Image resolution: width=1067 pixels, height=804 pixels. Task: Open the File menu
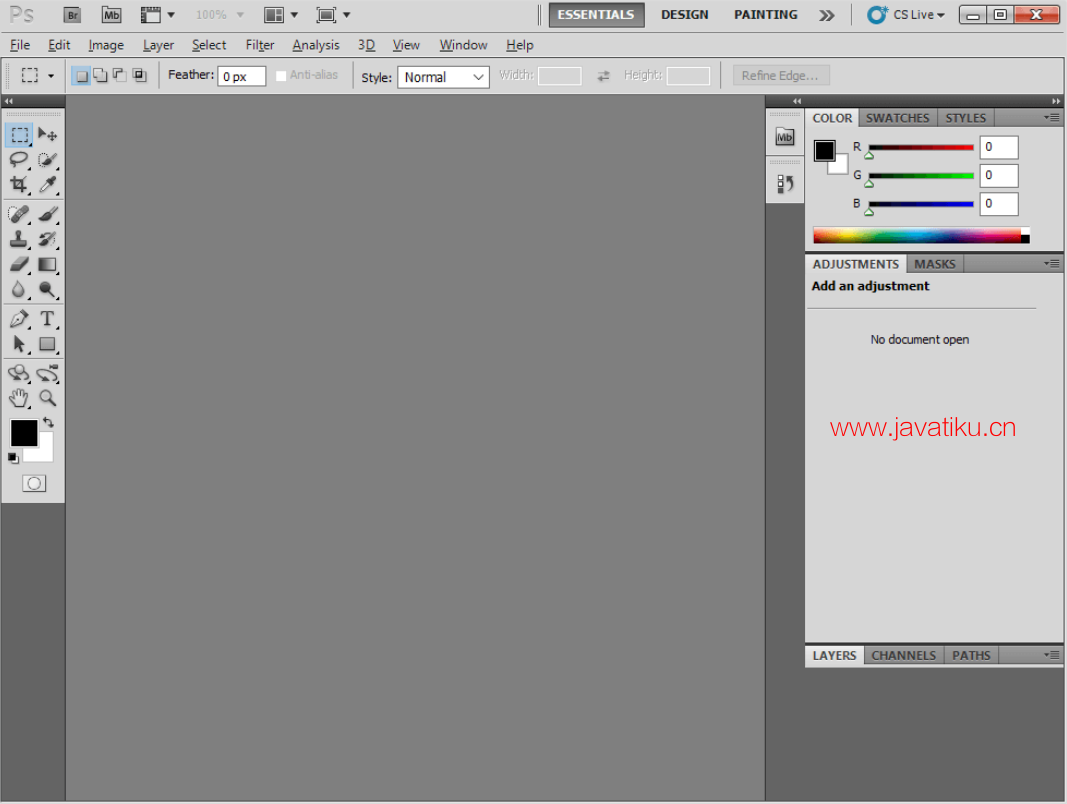(20, 45)
